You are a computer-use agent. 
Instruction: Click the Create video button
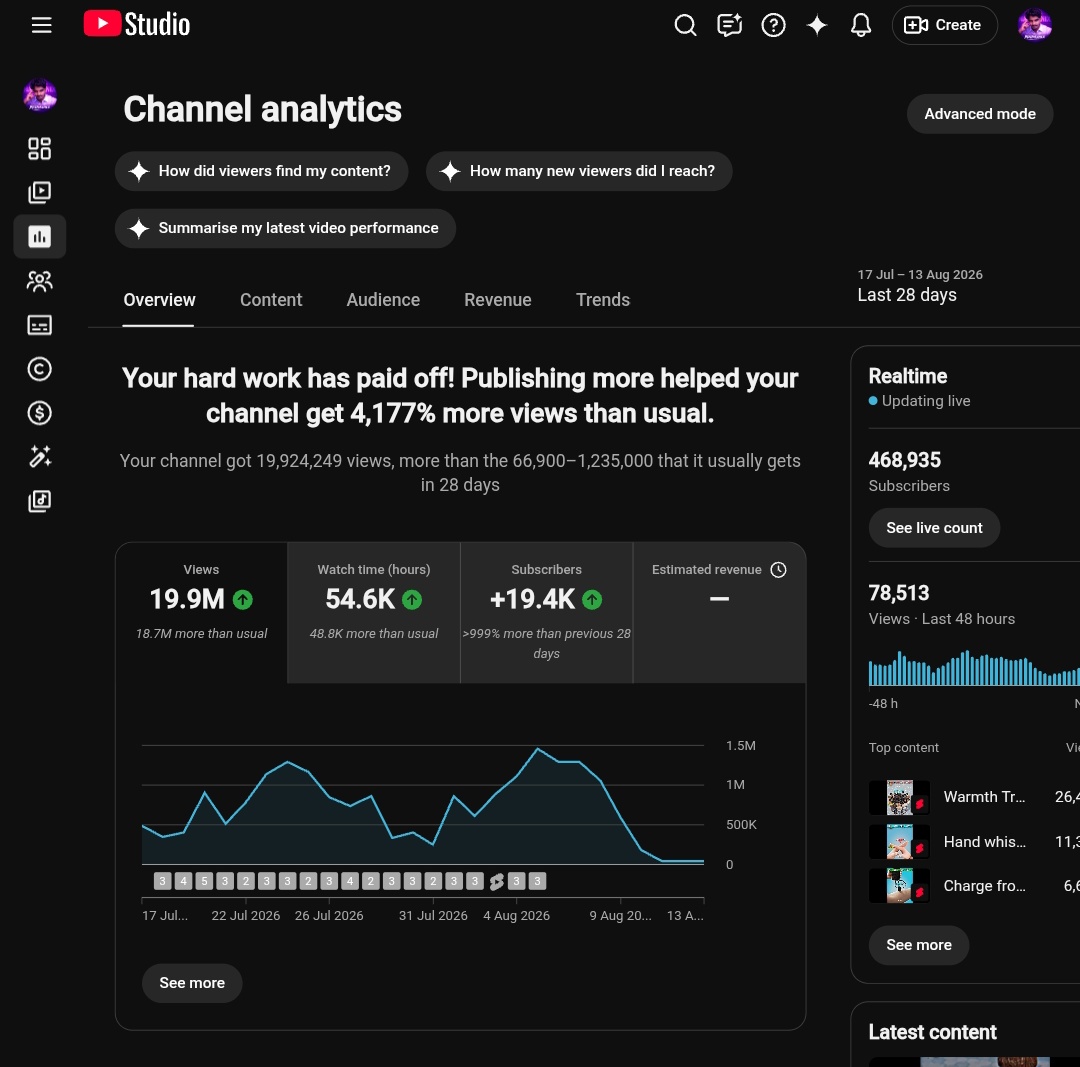click(944, 25)
